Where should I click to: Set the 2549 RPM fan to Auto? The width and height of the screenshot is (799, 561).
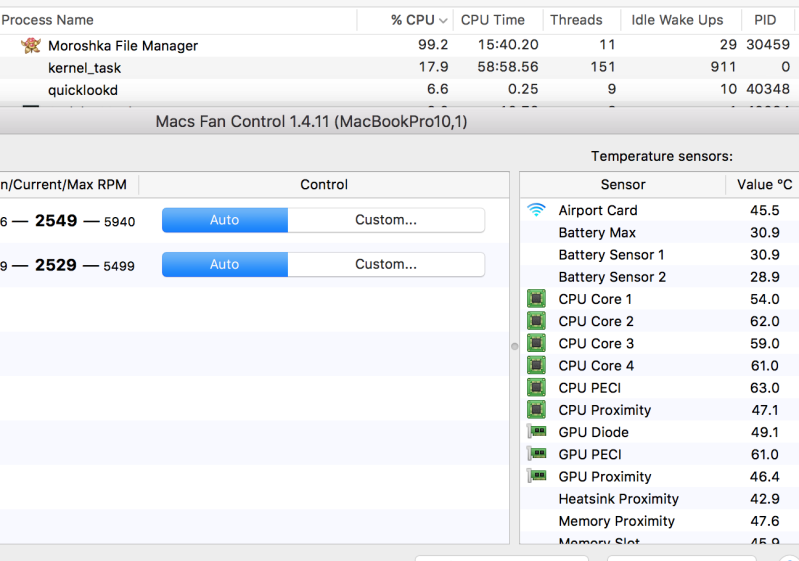click(225, 220)
